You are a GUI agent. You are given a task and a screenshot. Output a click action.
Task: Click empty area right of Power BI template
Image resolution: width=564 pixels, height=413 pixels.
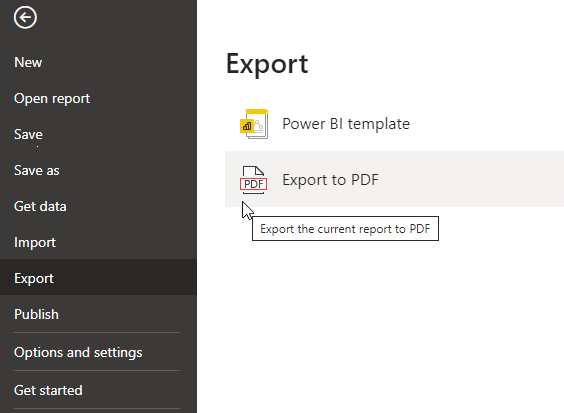(x=486, y=124)
